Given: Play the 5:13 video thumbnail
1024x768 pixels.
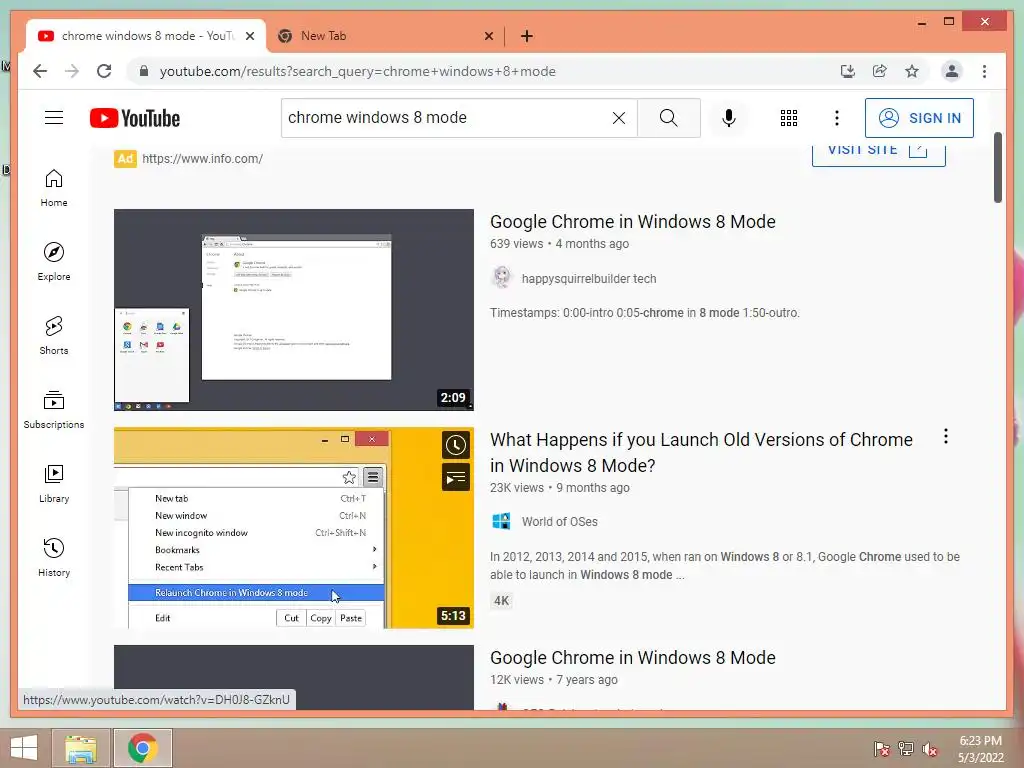Looking at the screenshot, I should [x=294, y=528].
